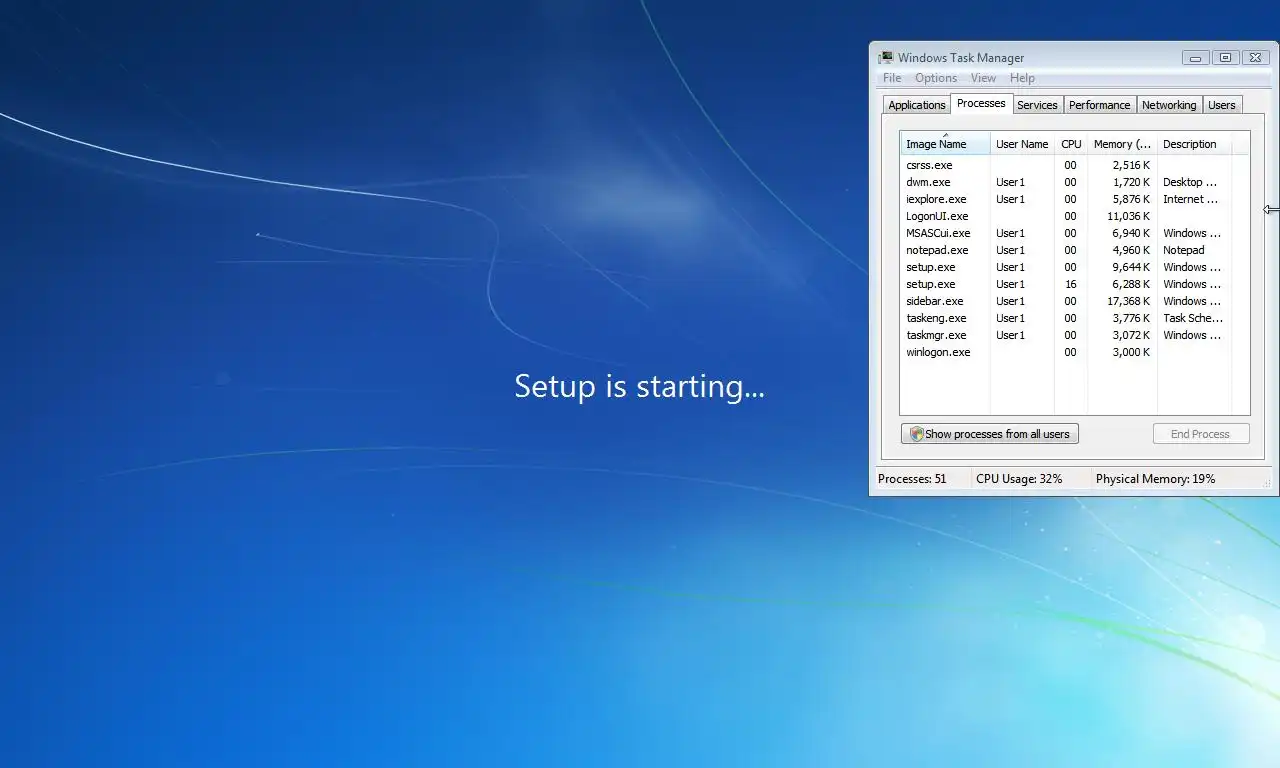
Task: Click the Task Sche... description cell
Action: click(x=1193, y=318)
